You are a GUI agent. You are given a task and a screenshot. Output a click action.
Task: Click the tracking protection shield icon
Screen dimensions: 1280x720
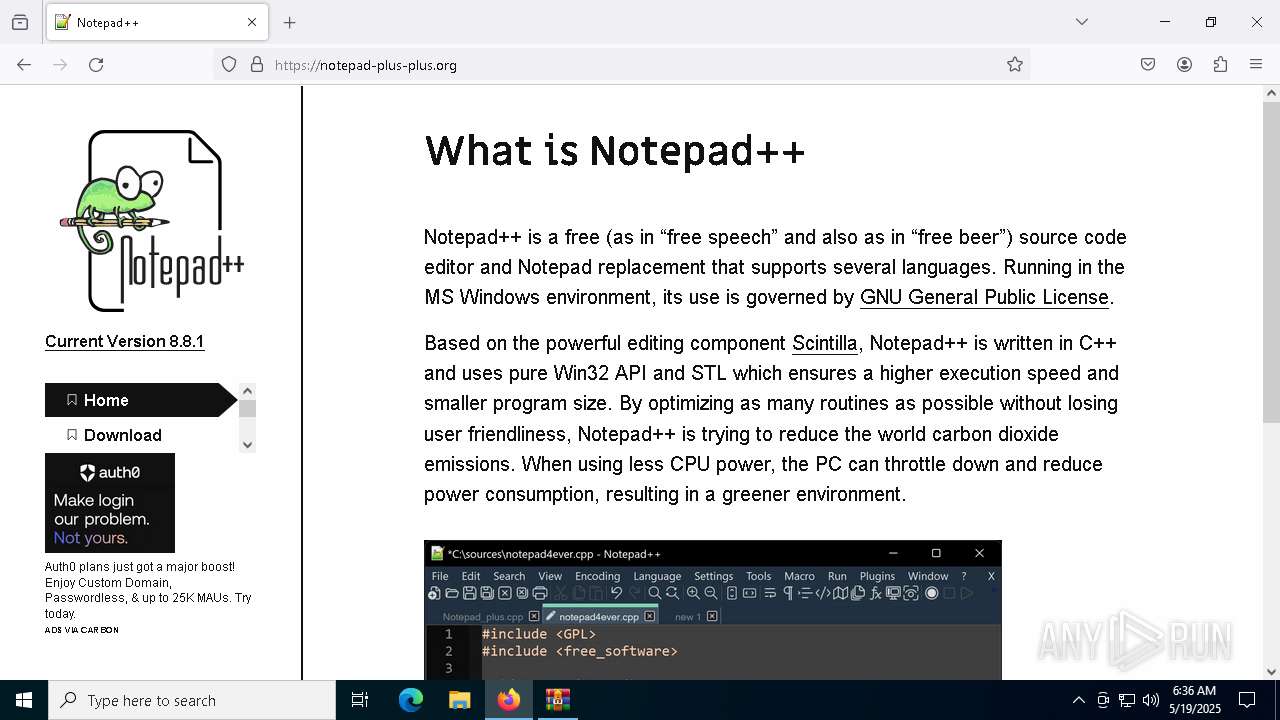point(229,64)
